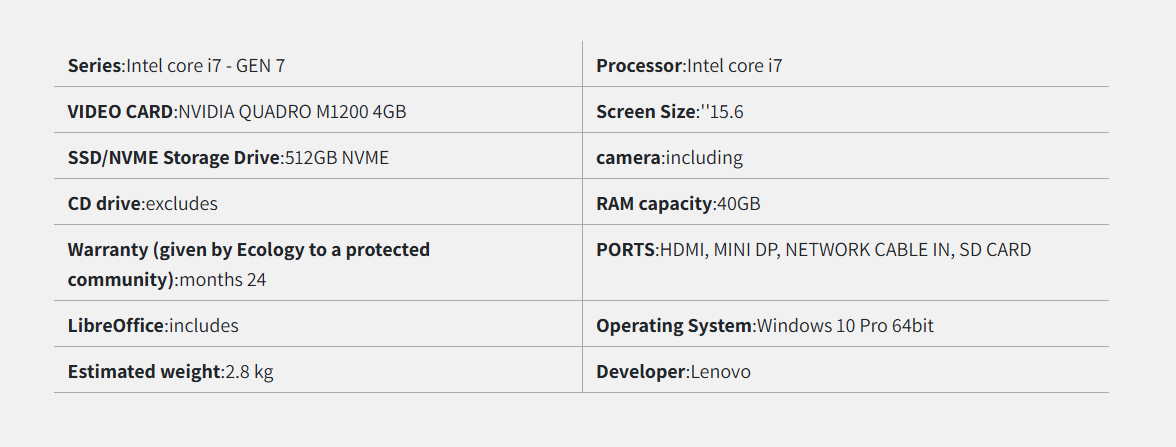The height and width of the screenshot is (447, 1176).
Task: Select the HDMI, MINI DP ports text
Action: (x=718, y=250)
